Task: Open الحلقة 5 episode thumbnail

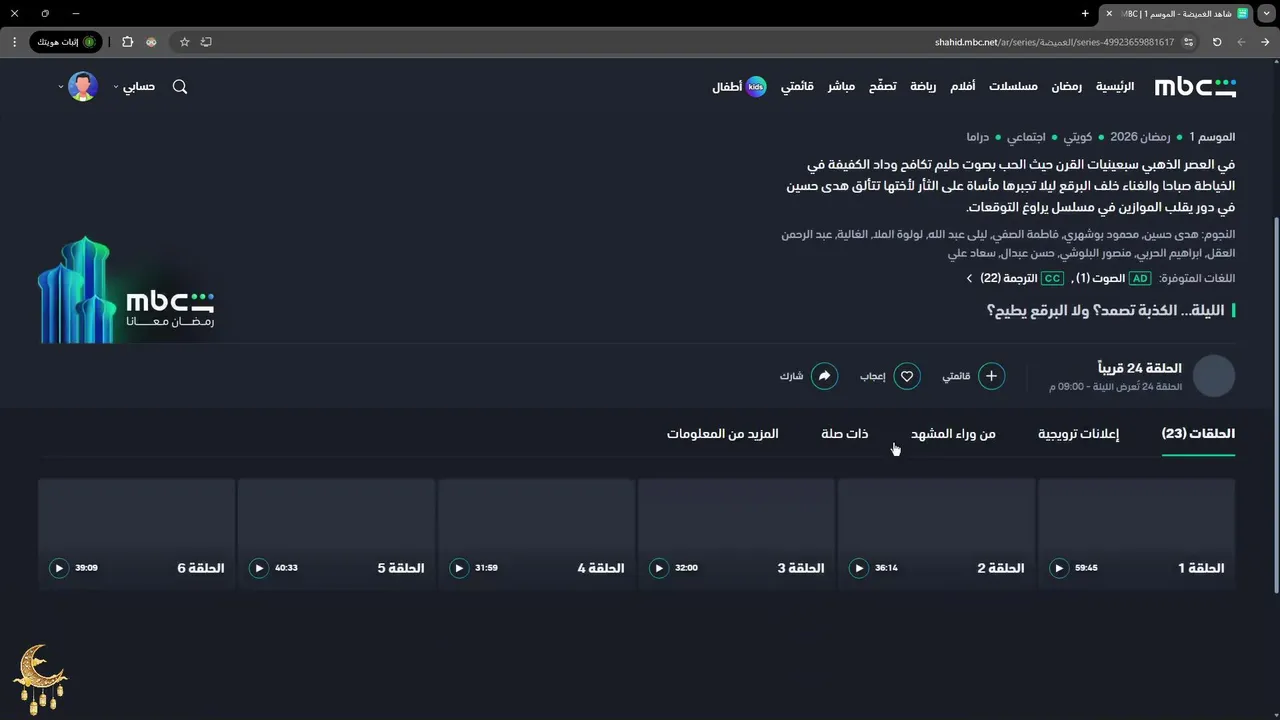Action: [x=337, y=534]
